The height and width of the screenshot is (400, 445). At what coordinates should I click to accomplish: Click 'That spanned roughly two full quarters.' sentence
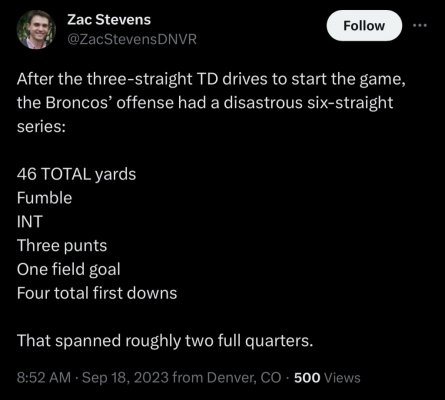(x=165, y=341)
